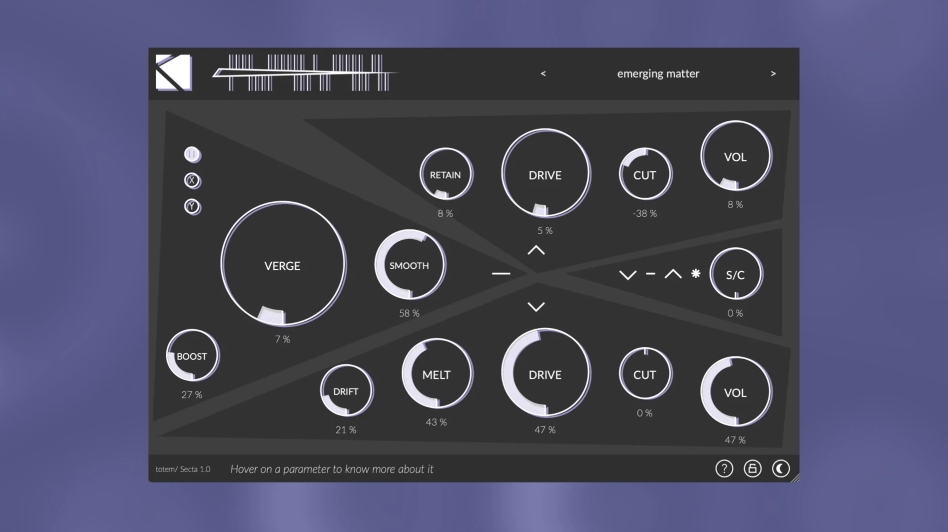Click the dash icon between the sidechain chevrons
This screenshot has height=532, width=948.
click(x=650, y=274)
